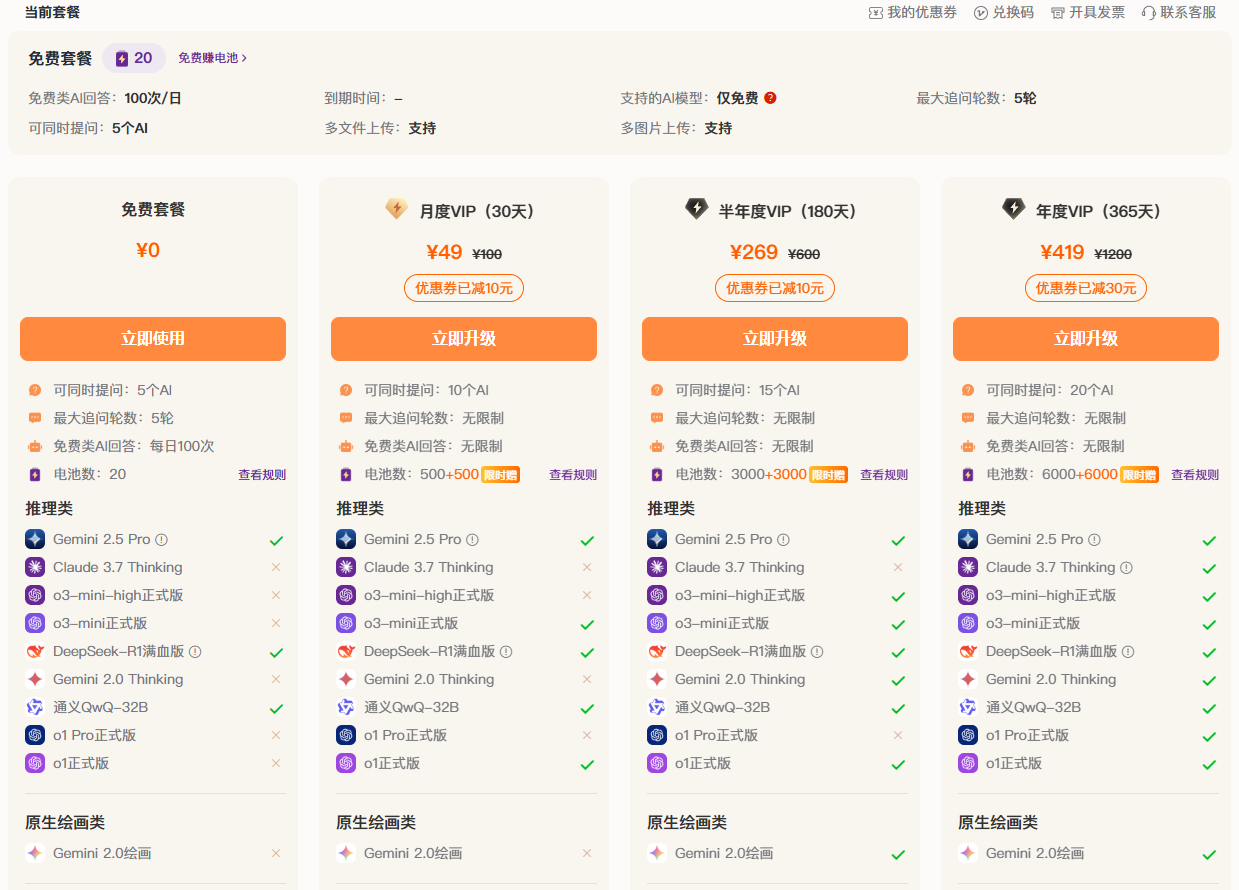Click price ¥419 in 年度VIP
Image resolution: width=1239 pixels, height=890 pixels.
(1062, 252)
